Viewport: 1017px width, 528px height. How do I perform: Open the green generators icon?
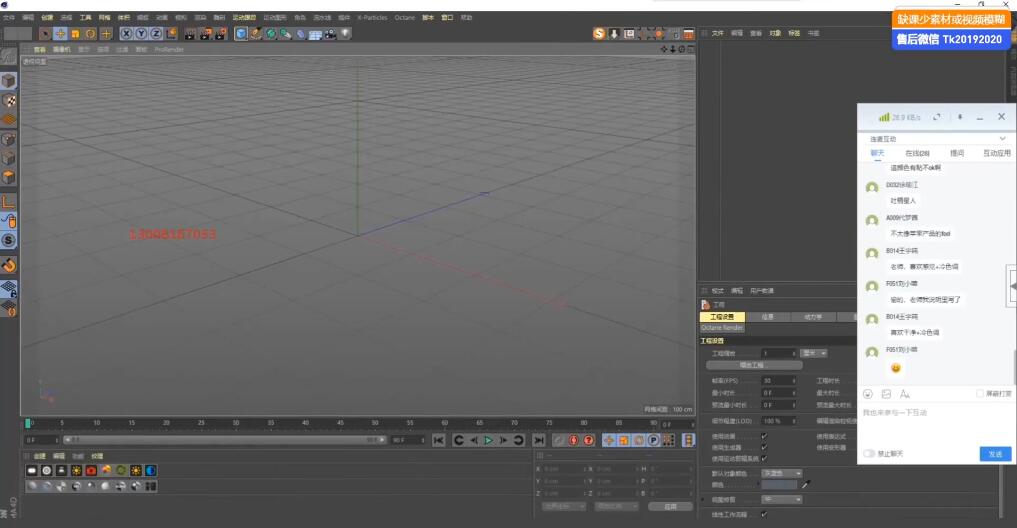(x=271, y=34)
